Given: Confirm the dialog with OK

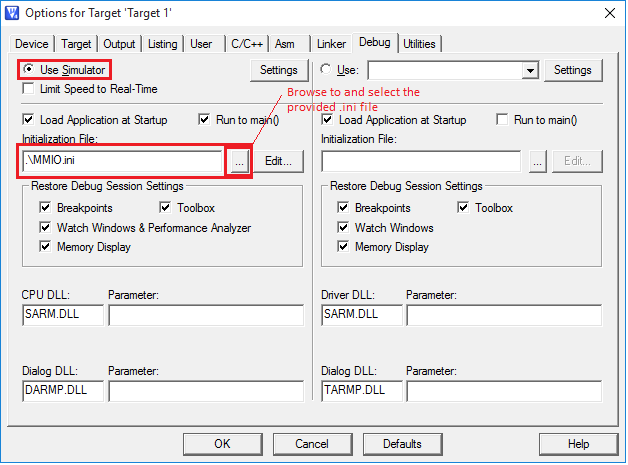Looking at the screenshot, I should (222, 443).
